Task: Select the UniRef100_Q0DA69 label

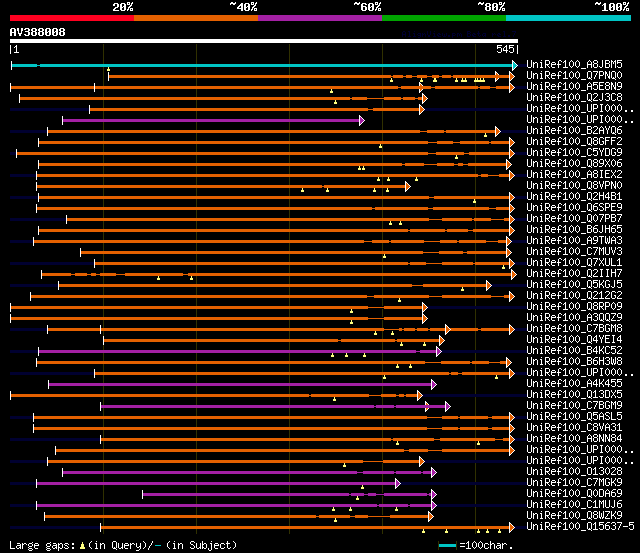Action: pyautogui.click(x=574, y=494)
